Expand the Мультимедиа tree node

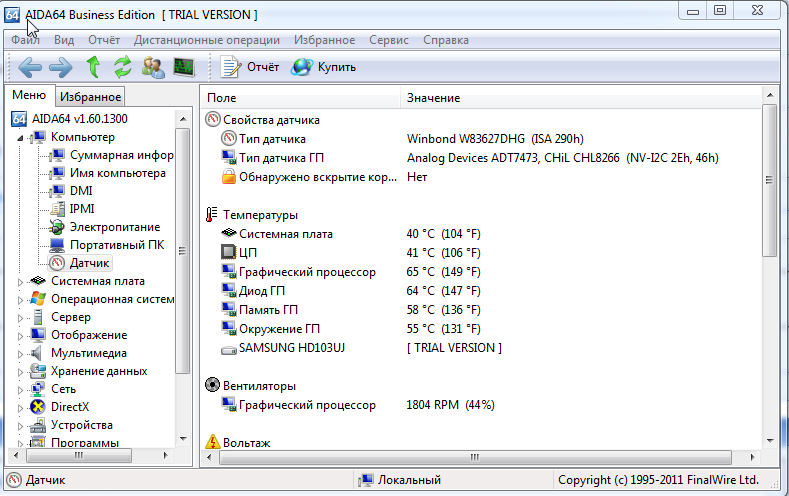[20, 354]
